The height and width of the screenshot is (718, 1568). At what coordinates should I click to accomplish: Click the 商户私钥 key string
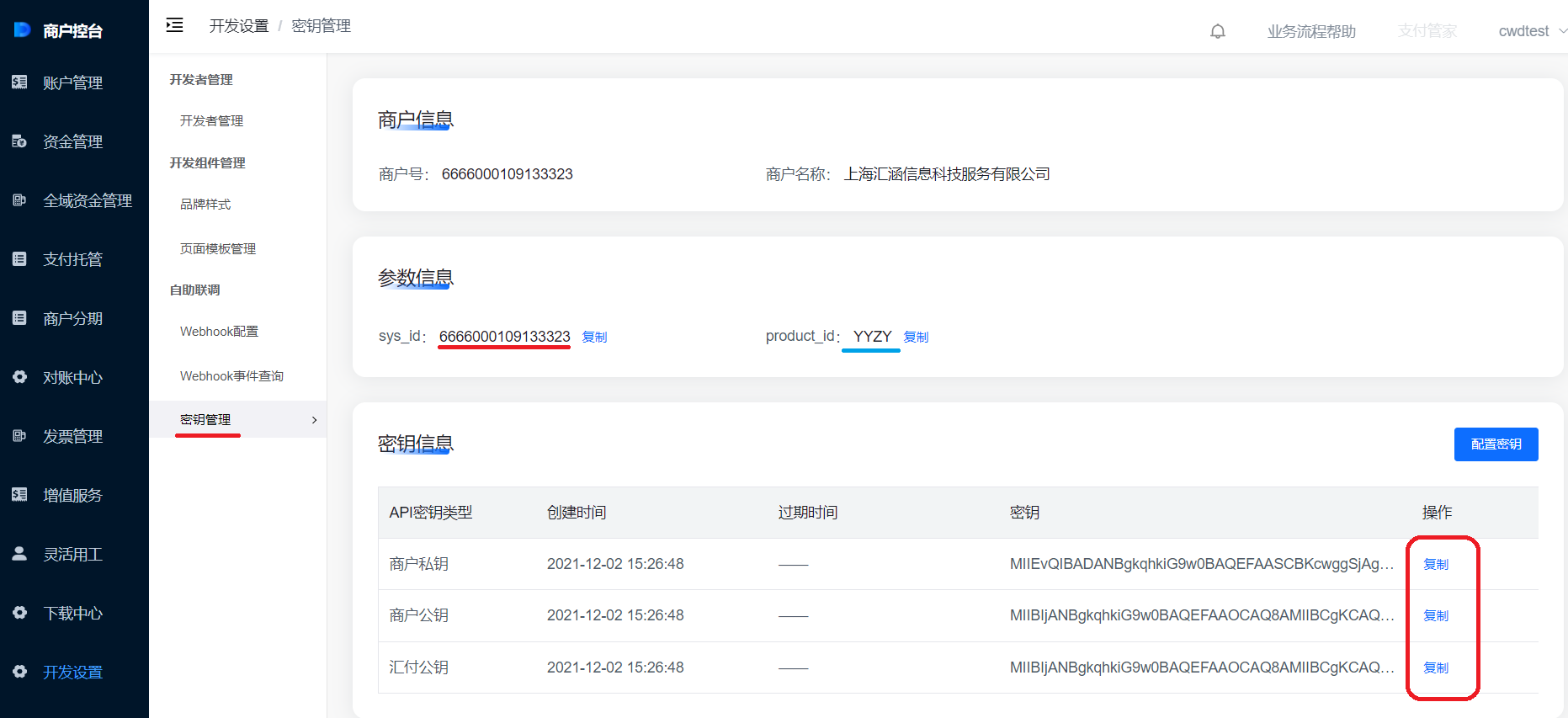(1202, 564)
